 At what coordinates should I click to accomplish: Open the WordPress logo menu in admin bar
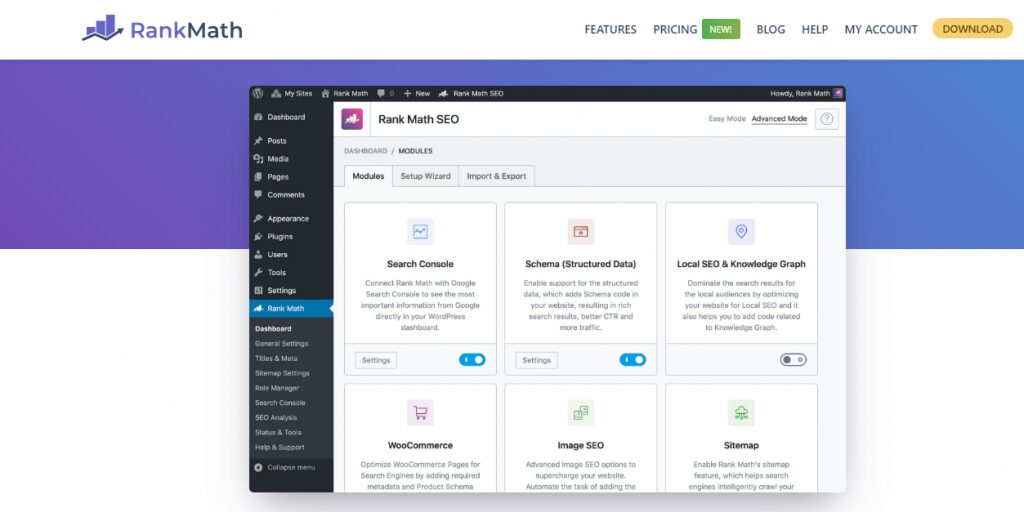coord(258,93)
